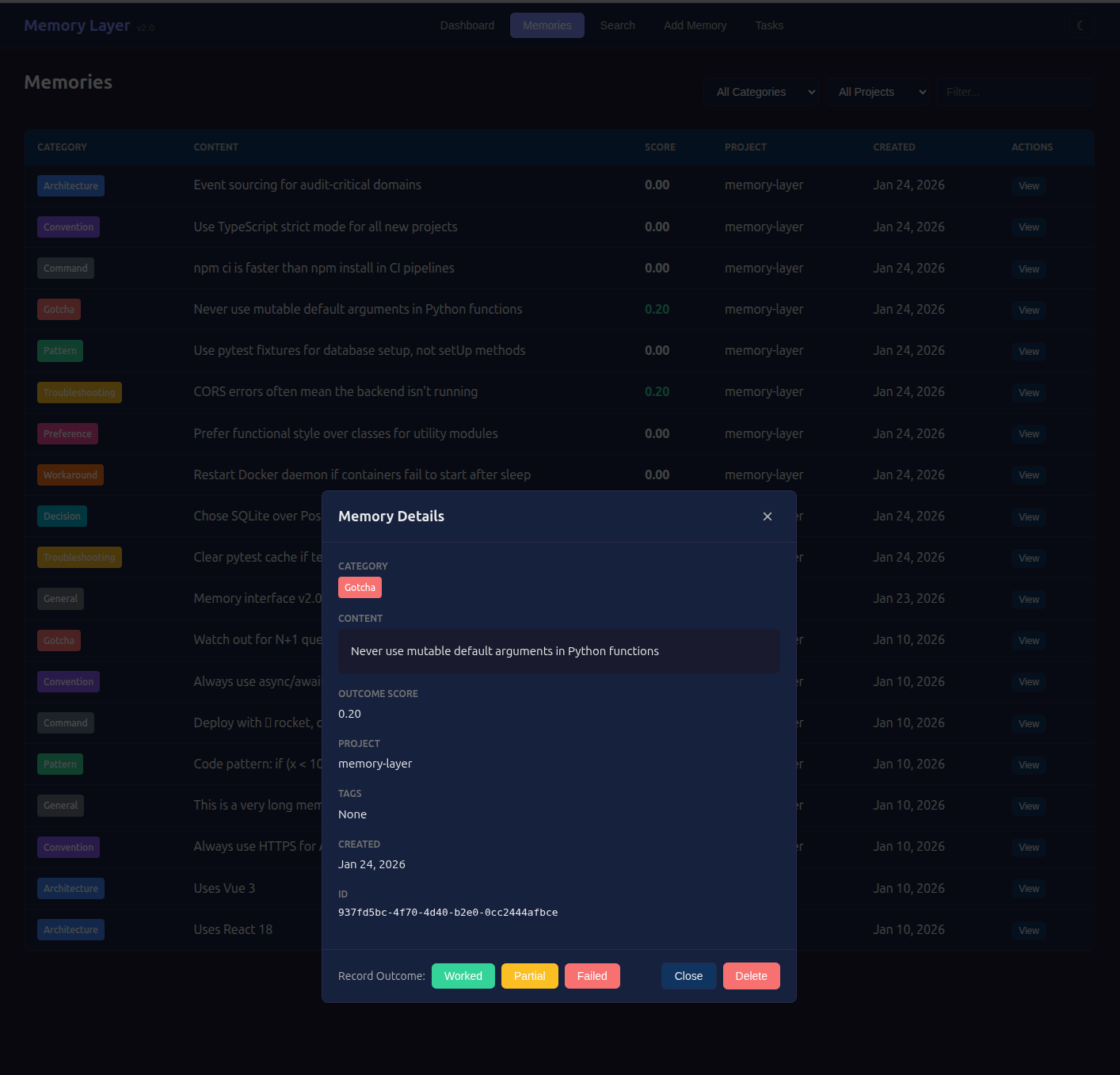Viewport: 1120px width, 1075px height.
Task: View the npm ci memory row
Action: [x=1029, y=269]
